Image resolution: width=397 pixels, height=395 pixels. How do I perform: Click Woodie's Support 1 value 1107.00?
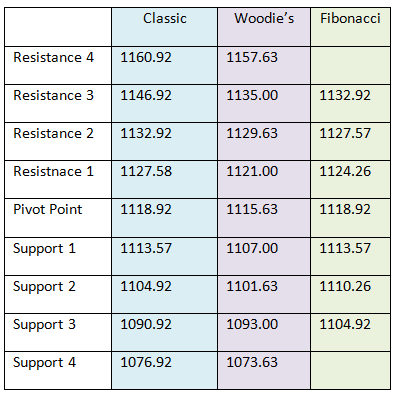pyautogui.click(x=252, y=248)
